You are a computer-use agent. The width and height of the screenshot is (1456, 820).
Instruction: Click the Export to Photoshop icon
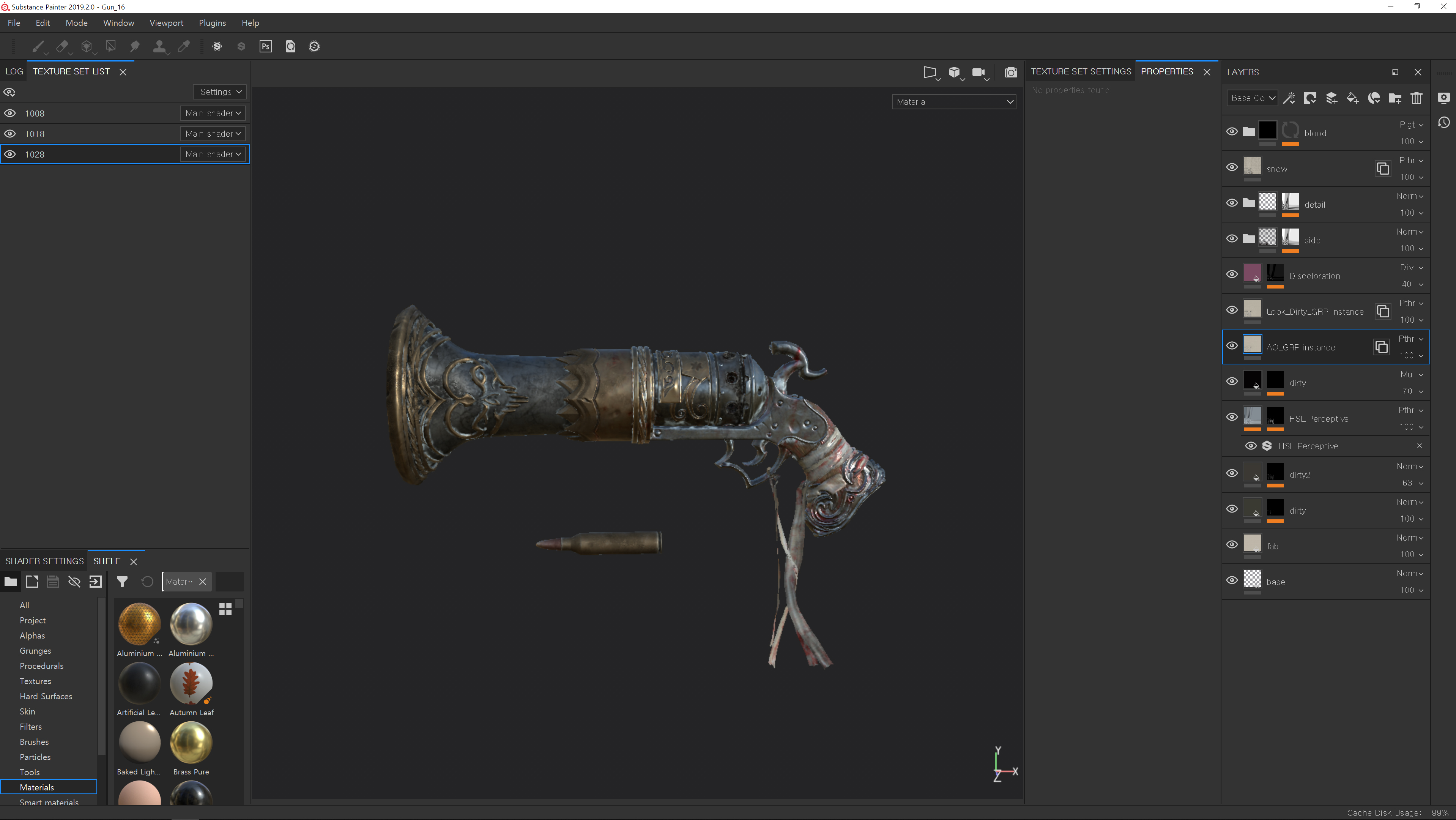pyautogui.click(x=266, y=46)
